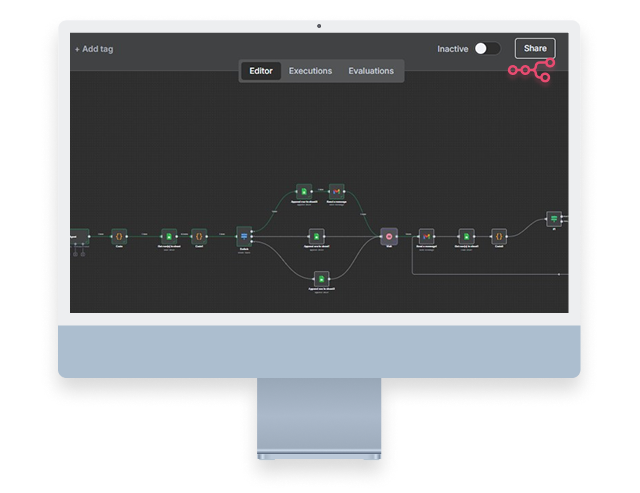The height and width of the screenshot is (493, 640).
Task: Toggle the workflow Inactive switch
Action: coord(487,48)
